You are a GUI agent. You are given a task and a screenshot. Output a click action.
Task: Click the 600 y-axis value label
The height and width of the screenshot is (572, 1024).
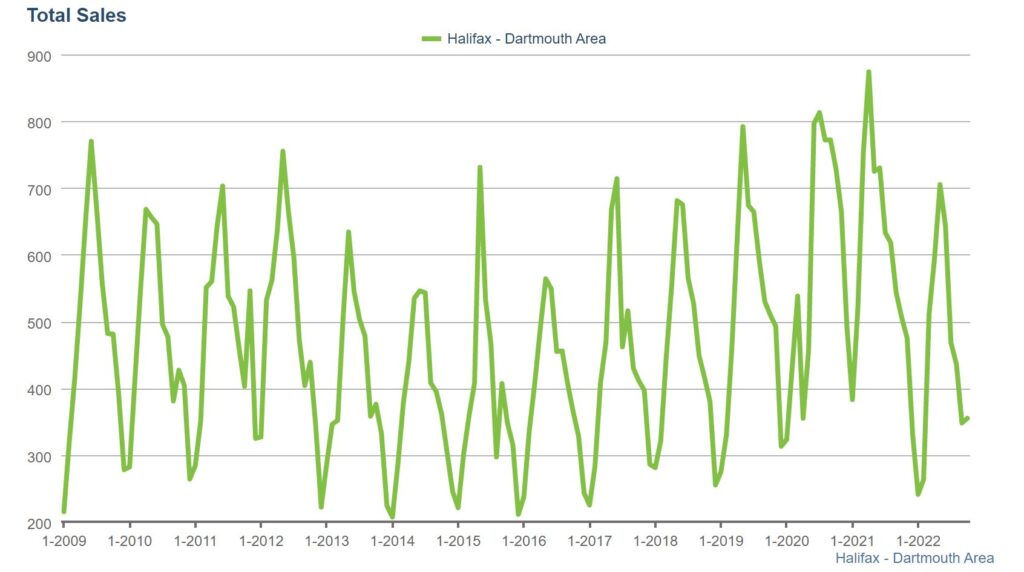pos(39,256)
